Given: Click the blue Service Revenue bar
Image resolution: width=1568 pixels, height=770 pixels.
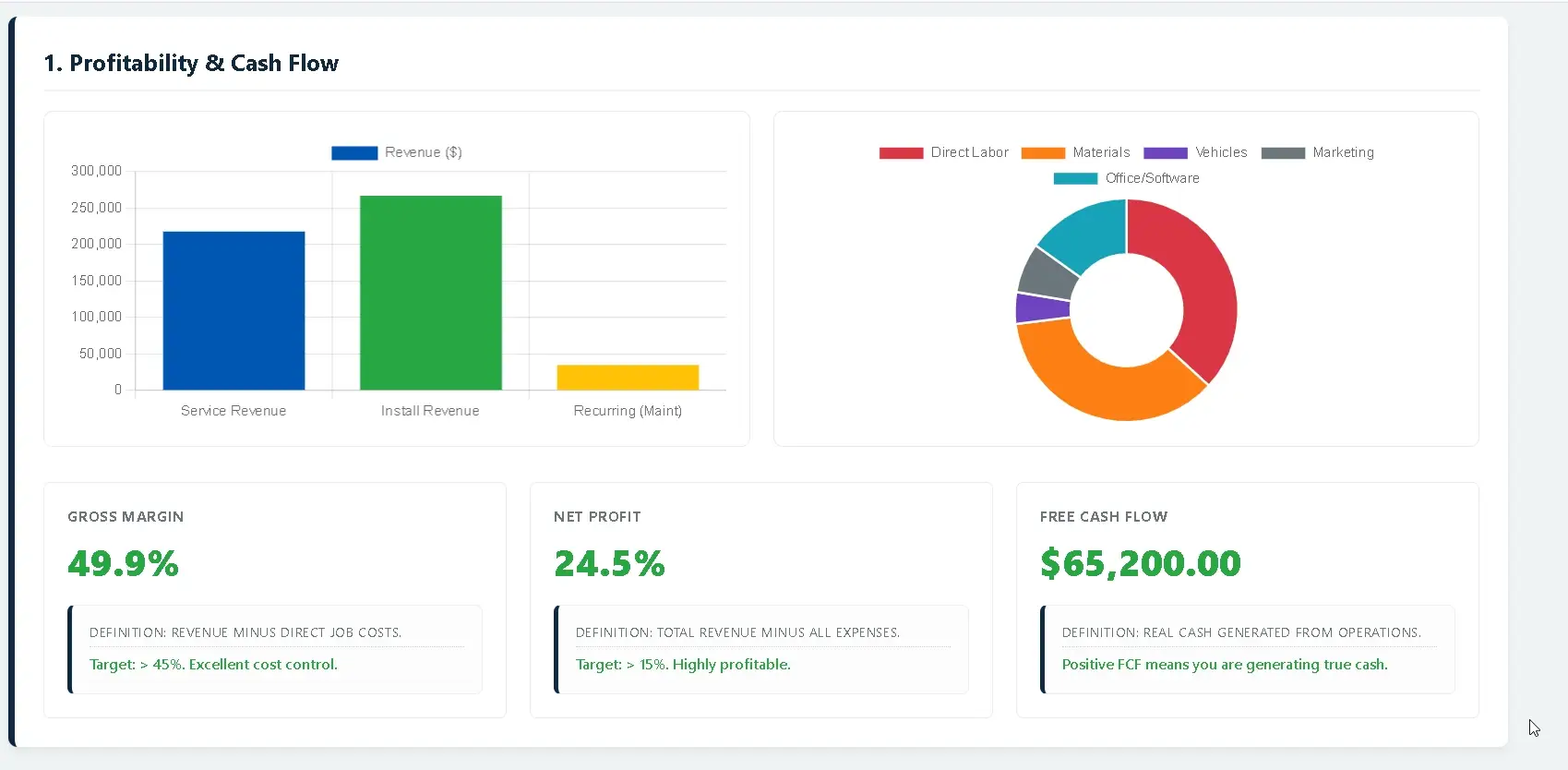Looking at the screenshot, I should [x=233, y=310].
